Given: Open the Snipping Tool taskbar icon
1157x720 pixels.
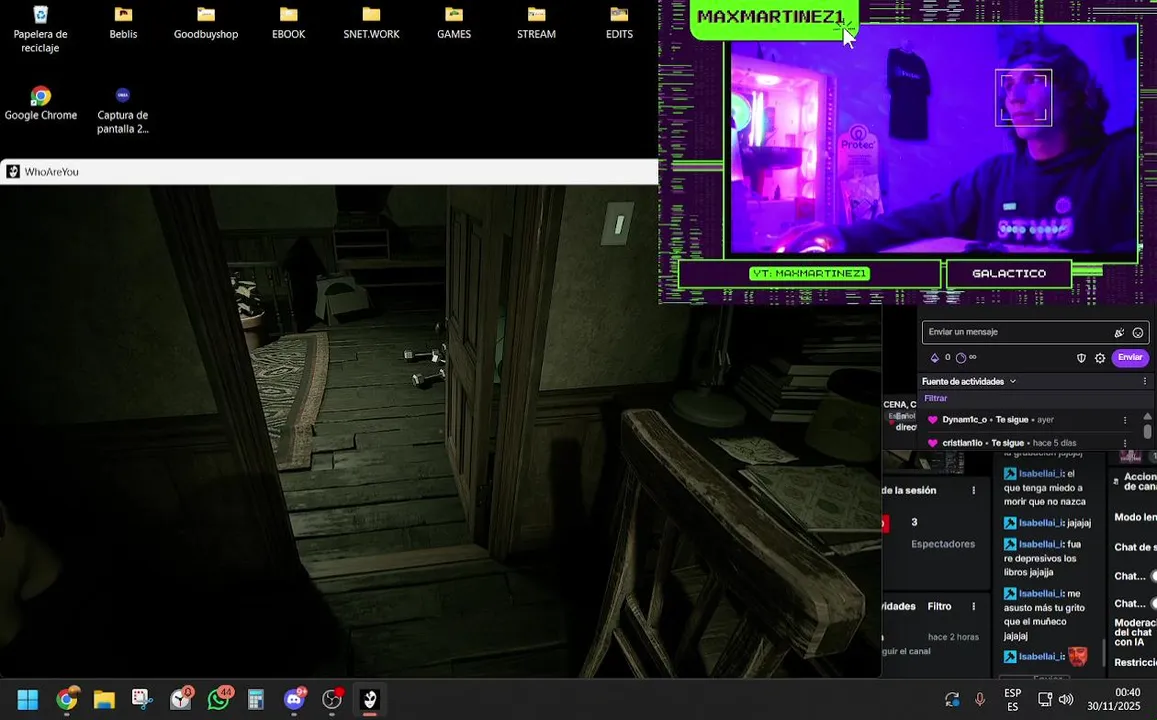Looking at the screenshot, I should coord(142,699).
